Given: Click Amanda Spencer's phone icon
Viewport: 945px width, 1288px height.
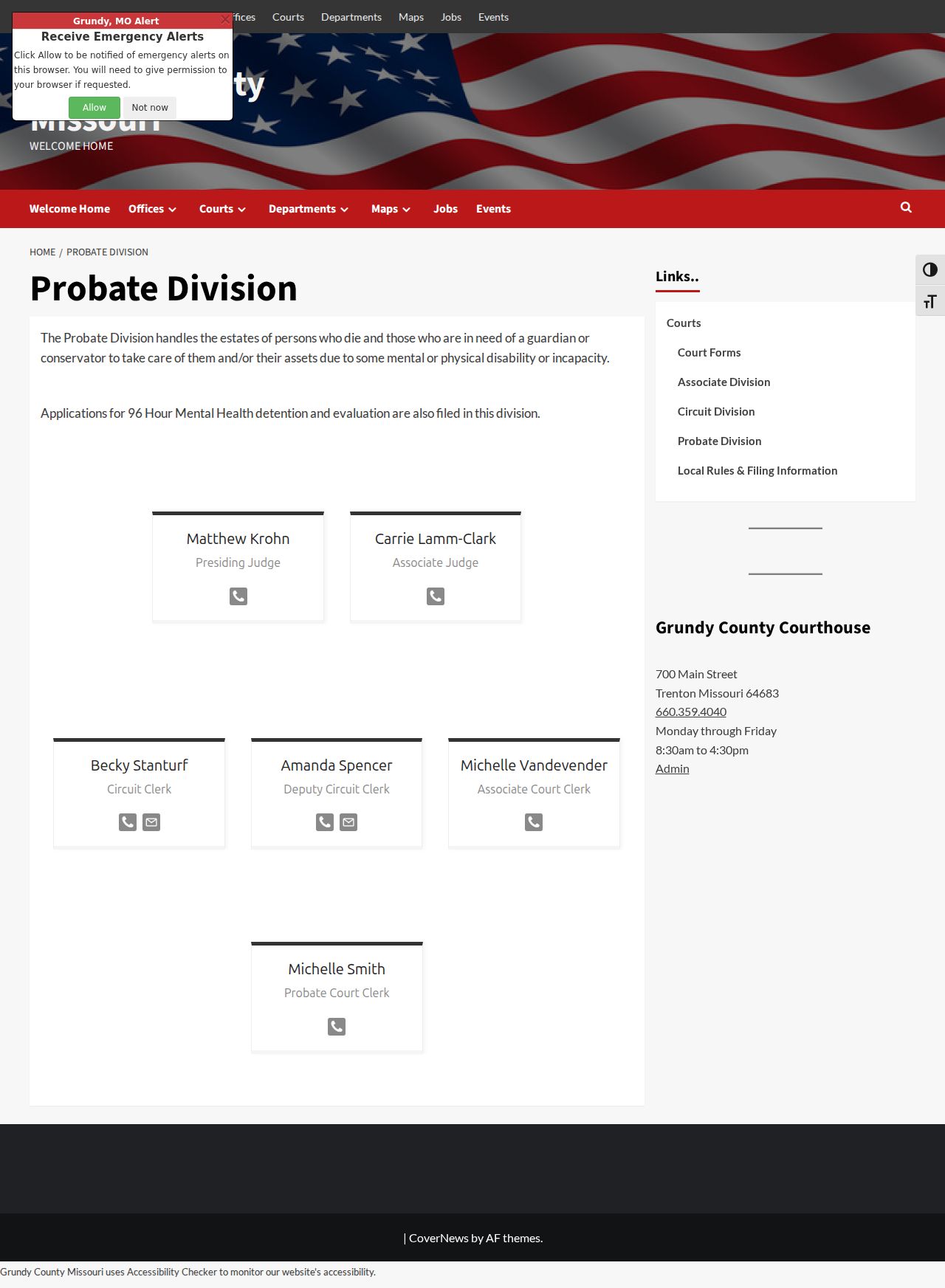Looking at the screenshot, I should click(325, 822).
